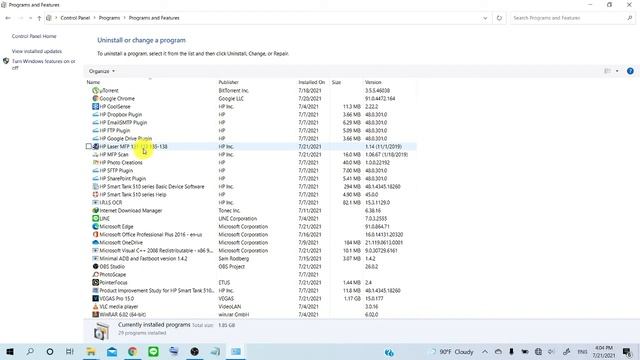The height and width of the screenshot is (360, 640).
Task: Open Chrome from the taskbar
Action: [133, 351]
